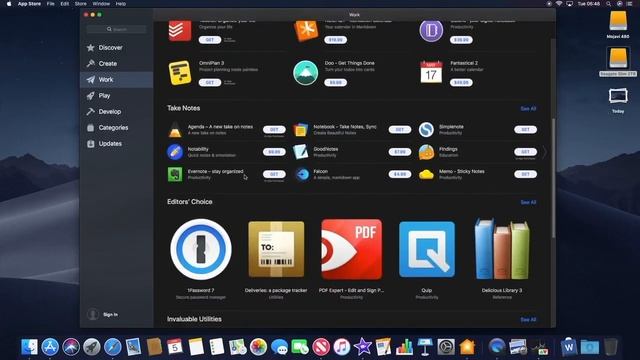Click GET for Notebook - Take Notes
Screen dimensions: 640x360
point(400,129)
